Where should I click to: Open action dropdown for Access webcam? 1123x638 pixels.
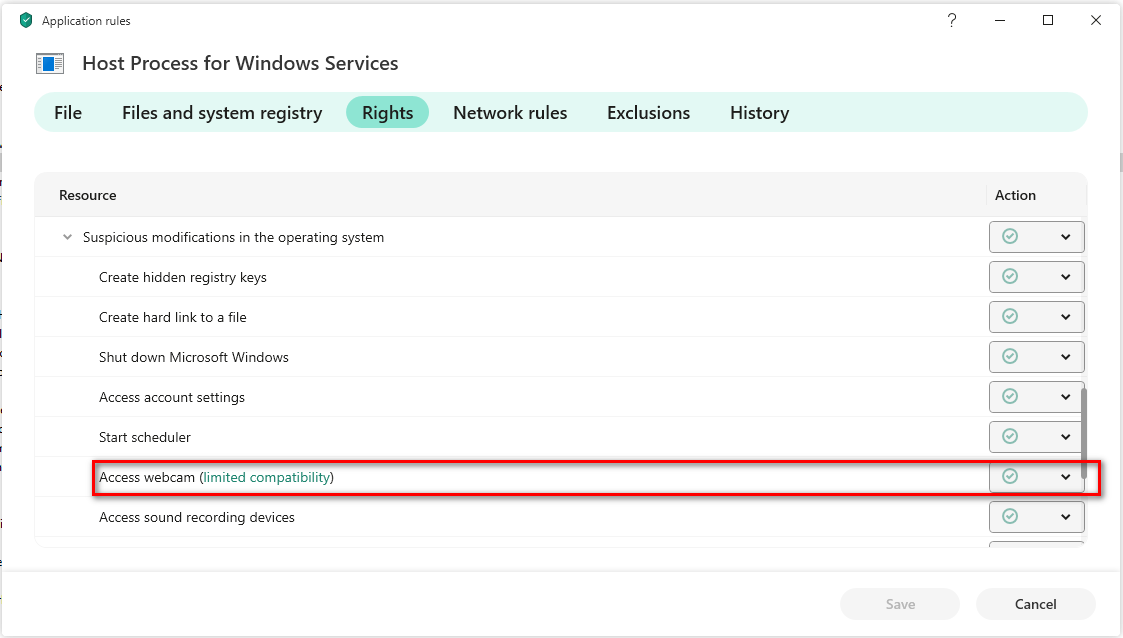pos(1065,477)
